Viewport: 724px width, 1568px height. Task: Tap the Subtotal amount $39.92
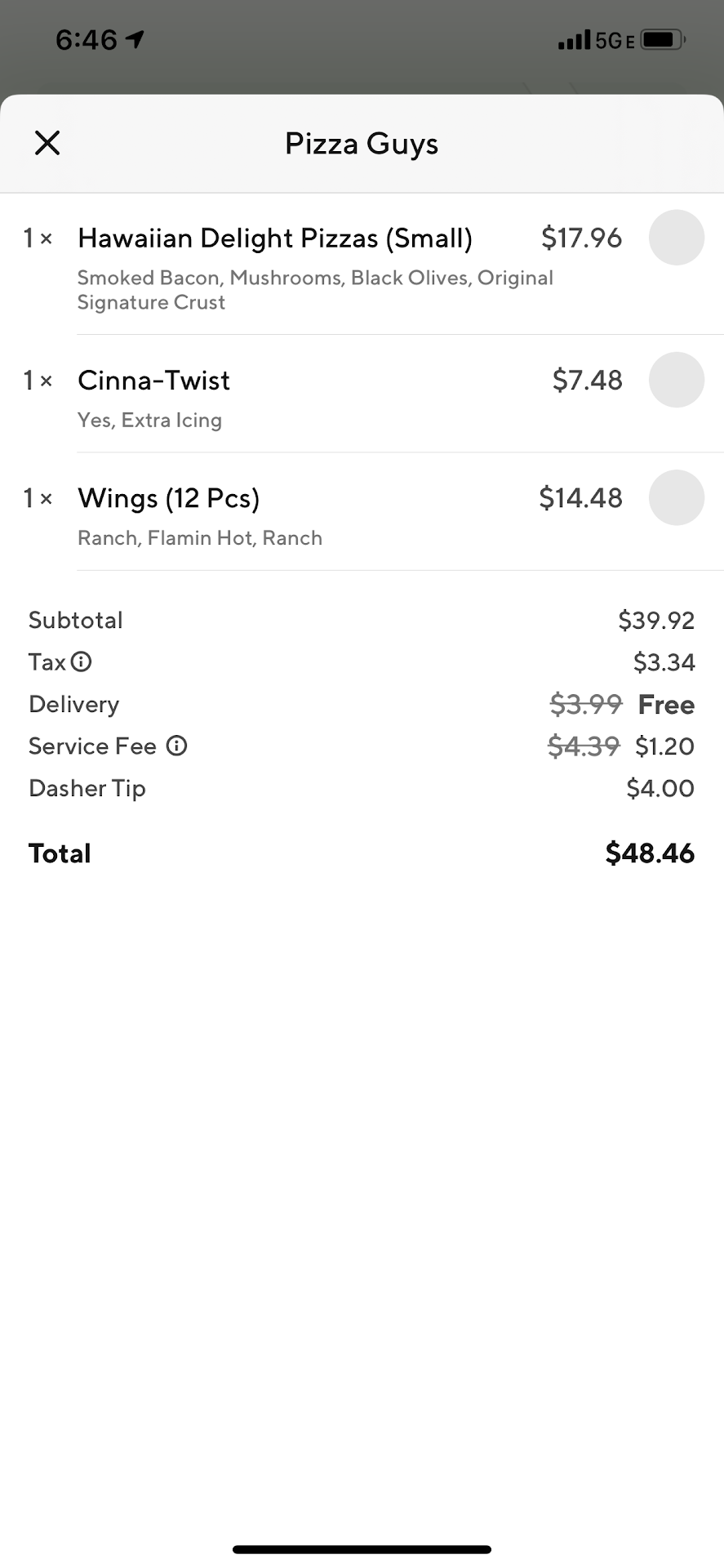[655, 620]
